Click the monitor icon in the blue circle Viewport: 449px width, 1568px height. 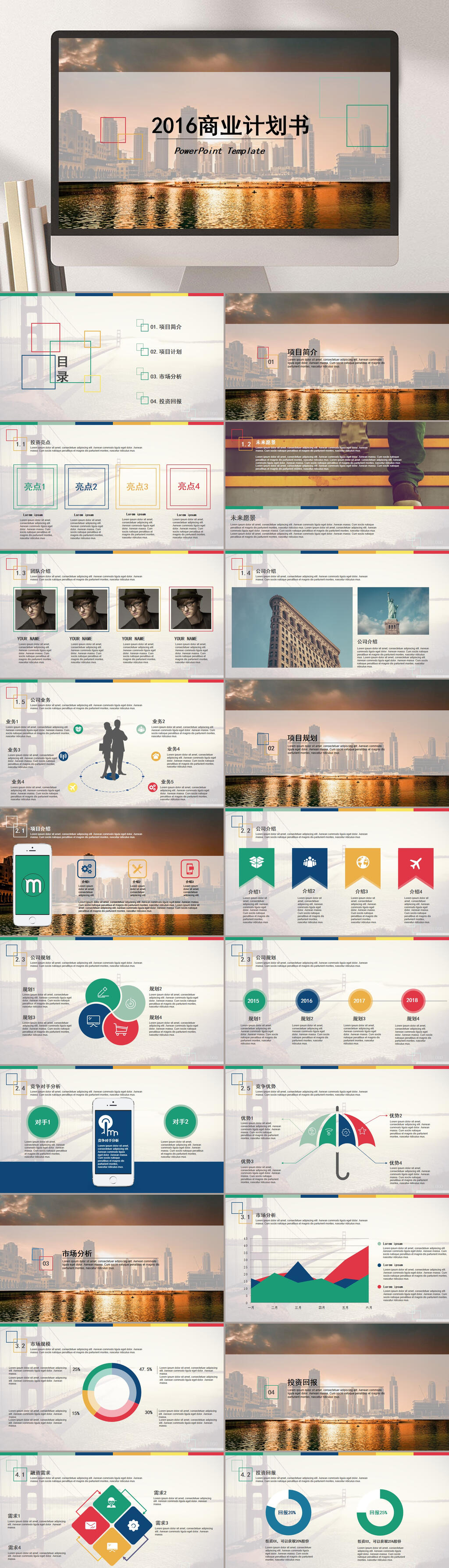tap(94, 1021)
